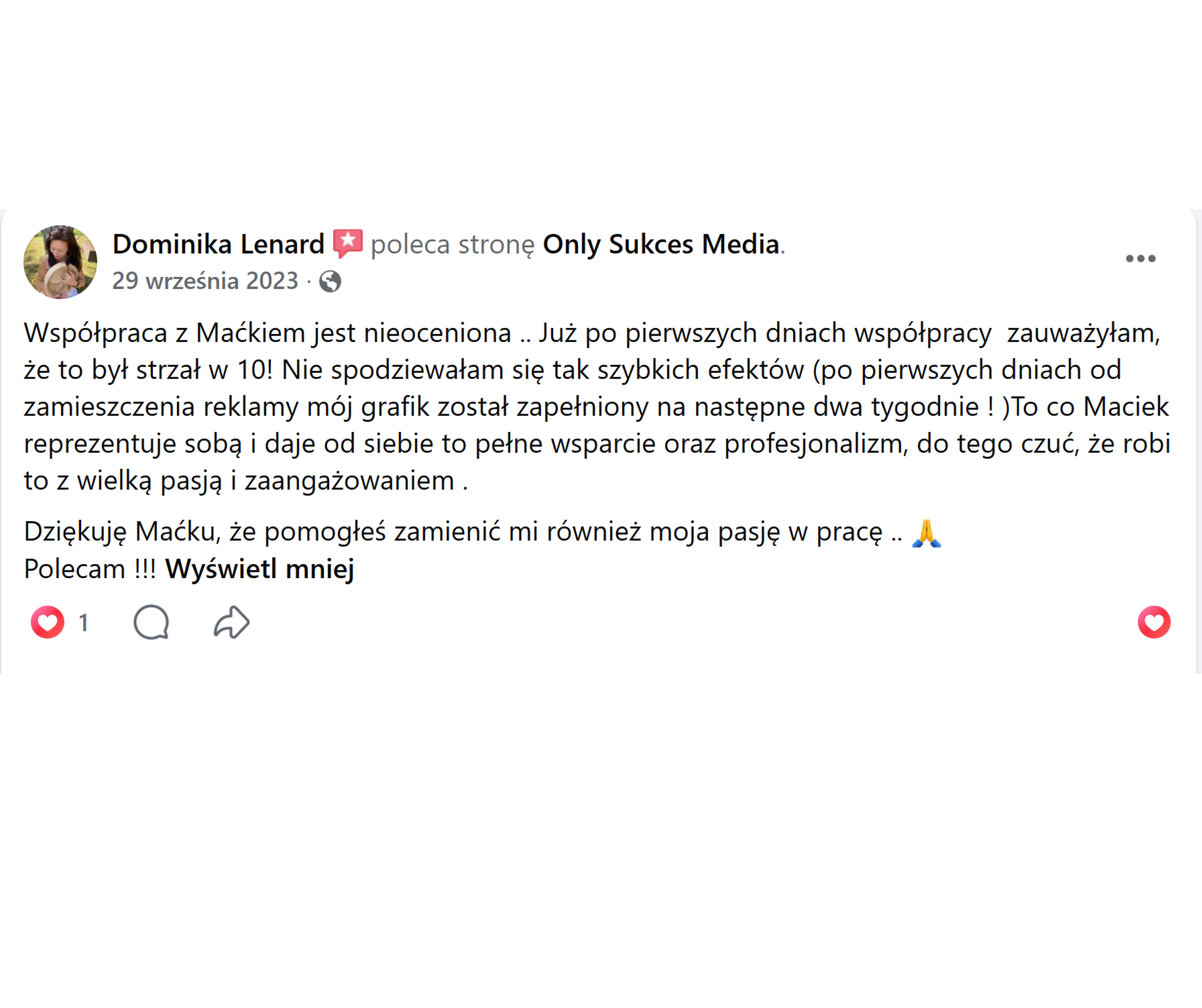Screen dimensions: 1202x1008
Task: Open the reactions count showing 1
Action: pyautogui.click(x=83, y=622)
